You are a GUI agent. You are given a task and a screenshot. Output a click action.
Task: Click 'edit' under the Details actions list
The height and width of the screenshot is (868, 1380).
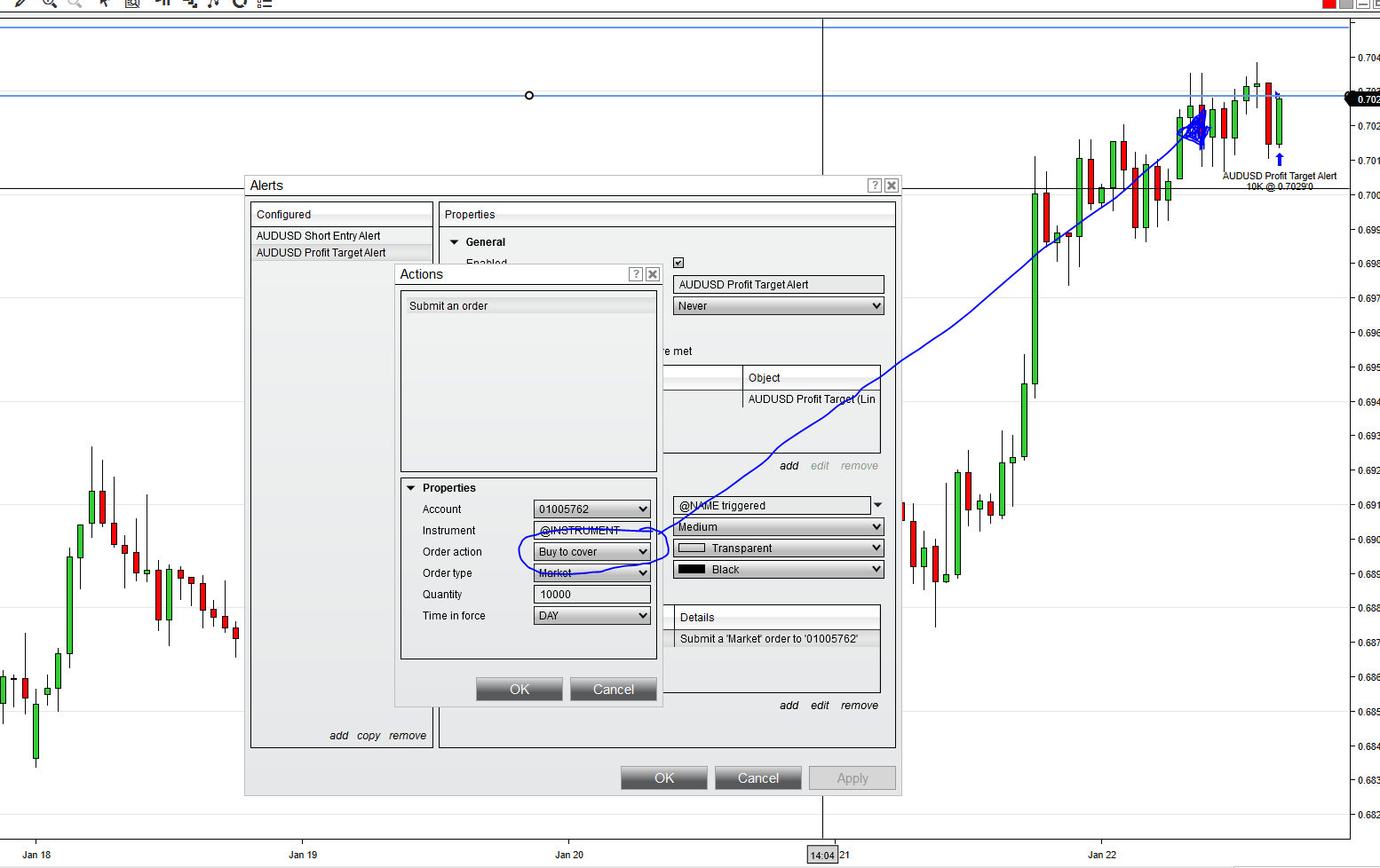click(820, 706)
